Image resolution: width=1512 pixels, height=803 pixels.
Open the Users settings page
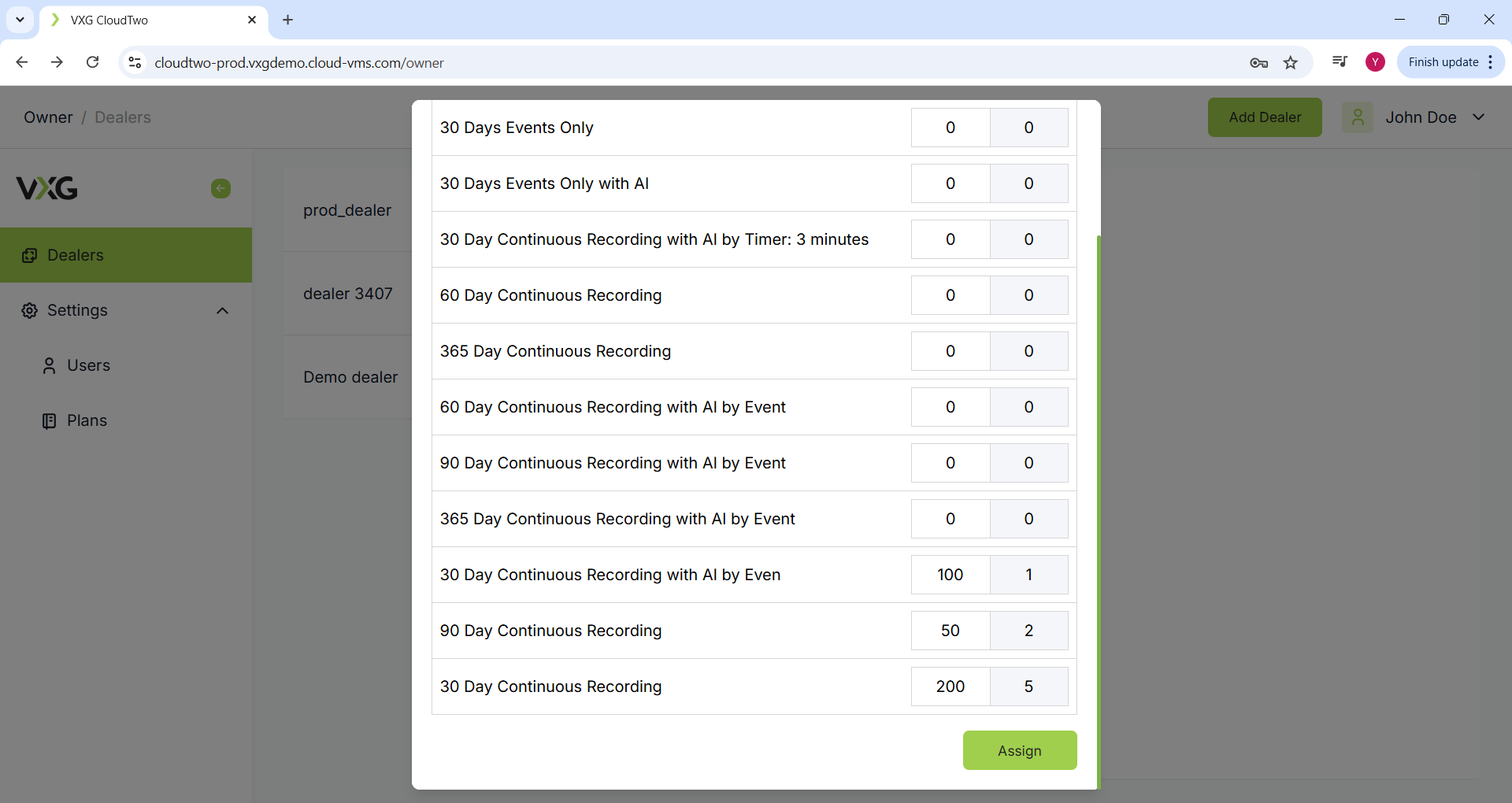pyautogui.click(x=88, y=365)
